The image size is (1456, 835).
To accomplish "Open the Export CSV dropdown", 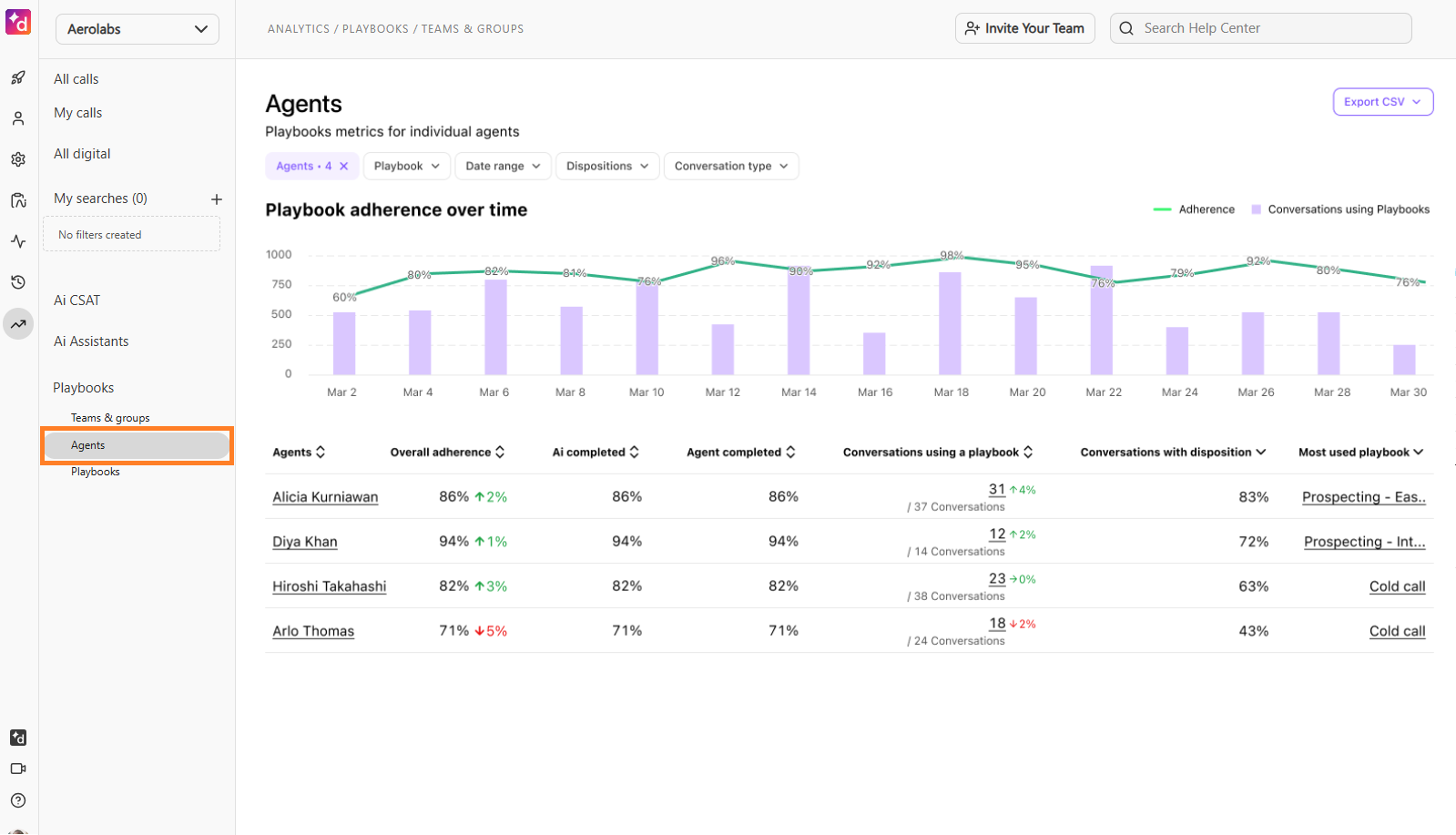I will [1383, 102].
